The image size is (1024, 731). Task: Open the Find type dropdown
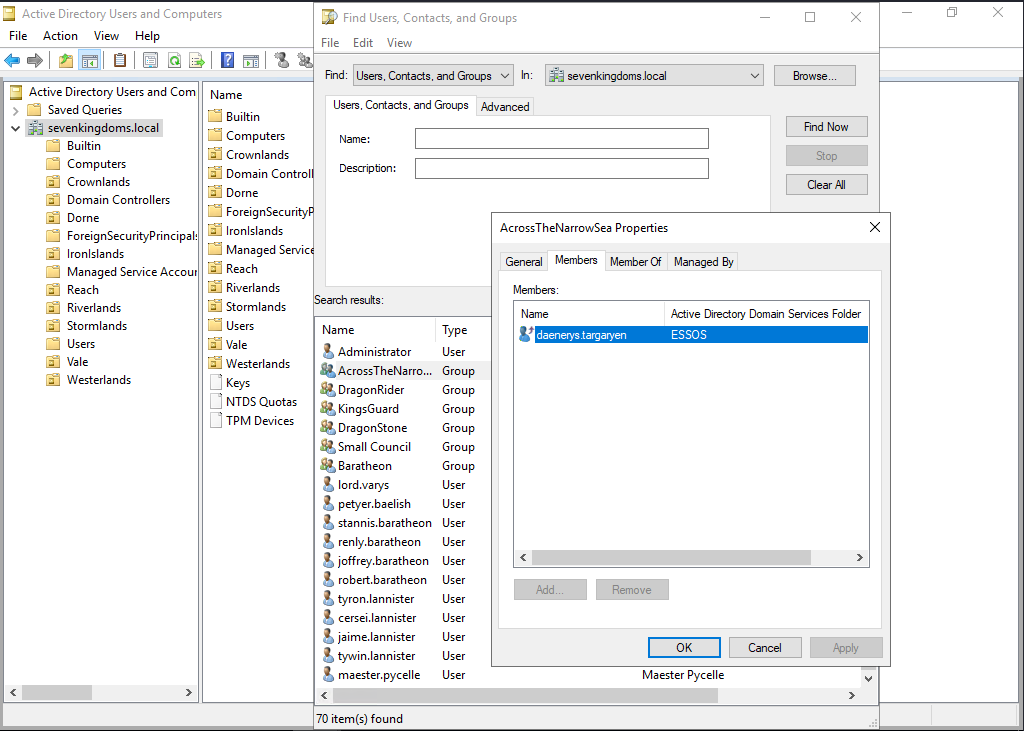click(x=433, y=76)
